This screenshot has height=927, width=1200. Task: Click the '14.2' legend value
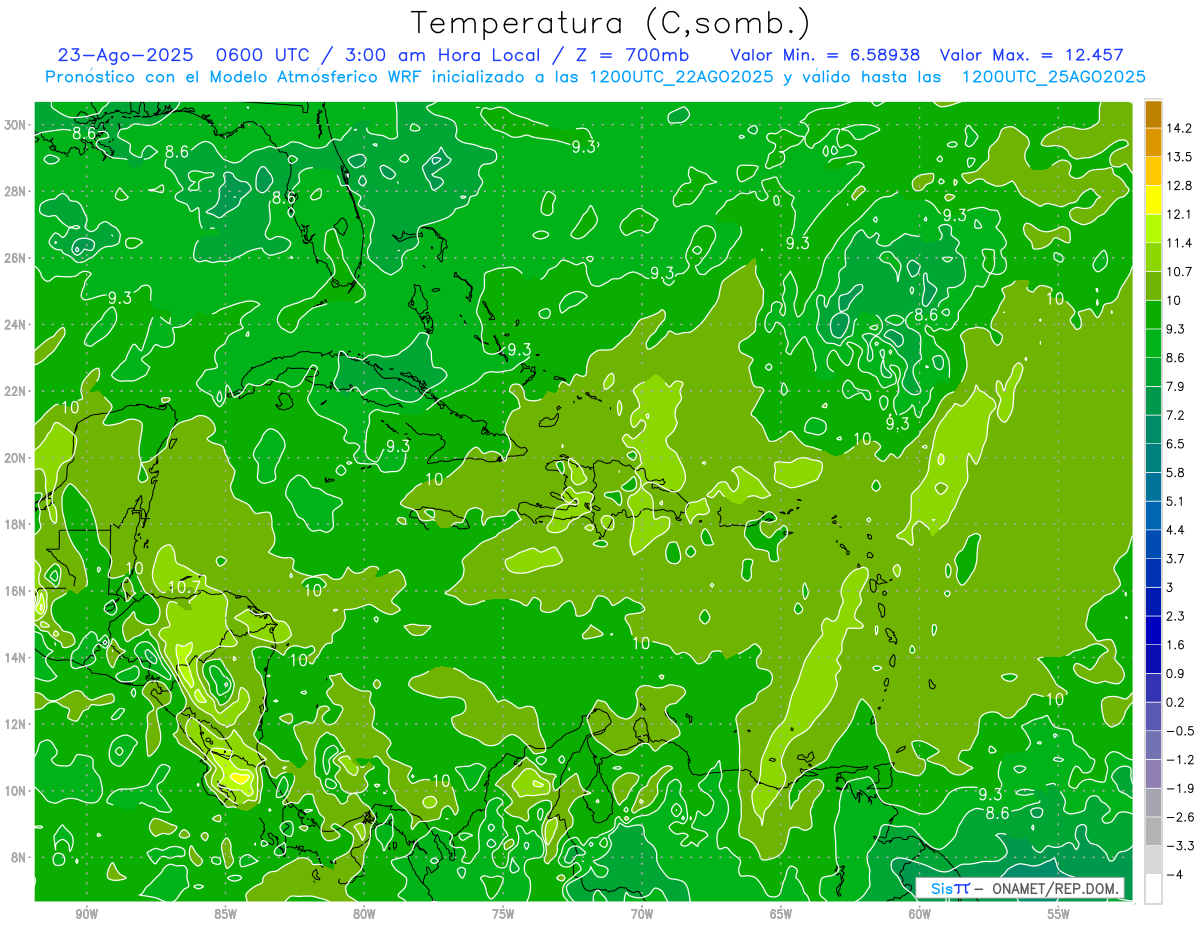point(1179,128)
